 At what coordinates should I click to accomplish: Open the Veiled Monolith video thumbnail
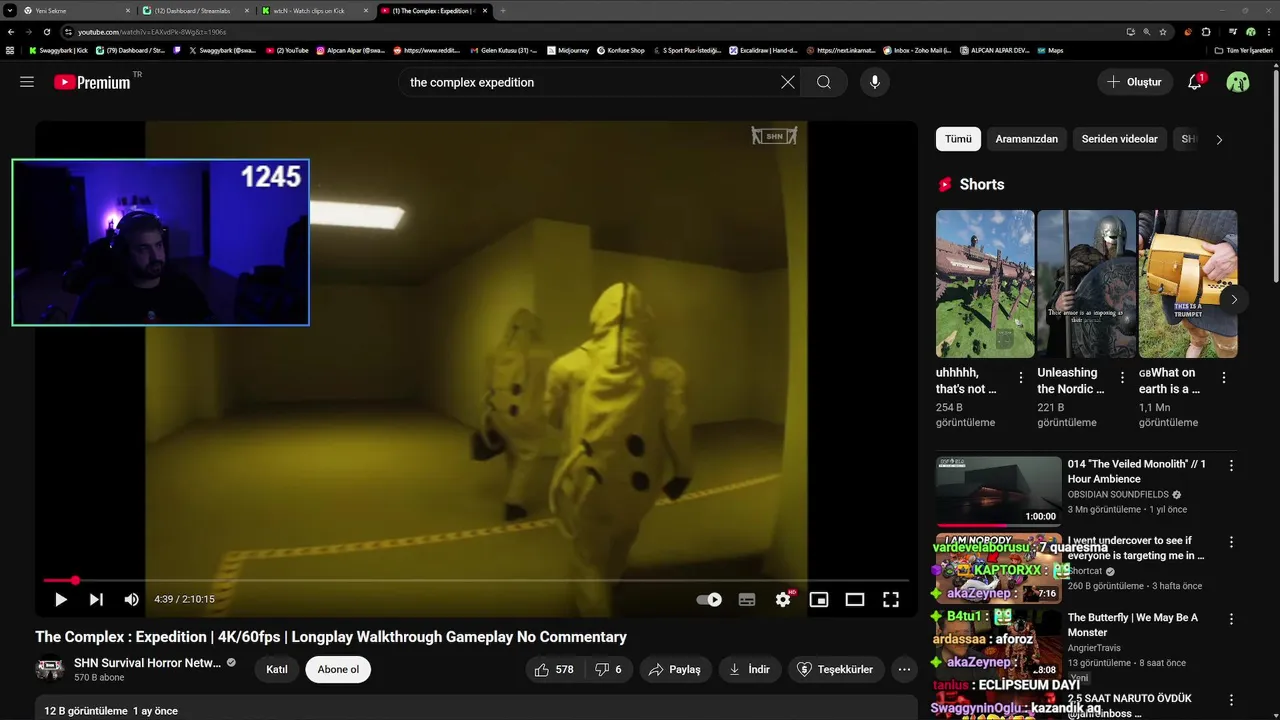[x=998, y=491]
